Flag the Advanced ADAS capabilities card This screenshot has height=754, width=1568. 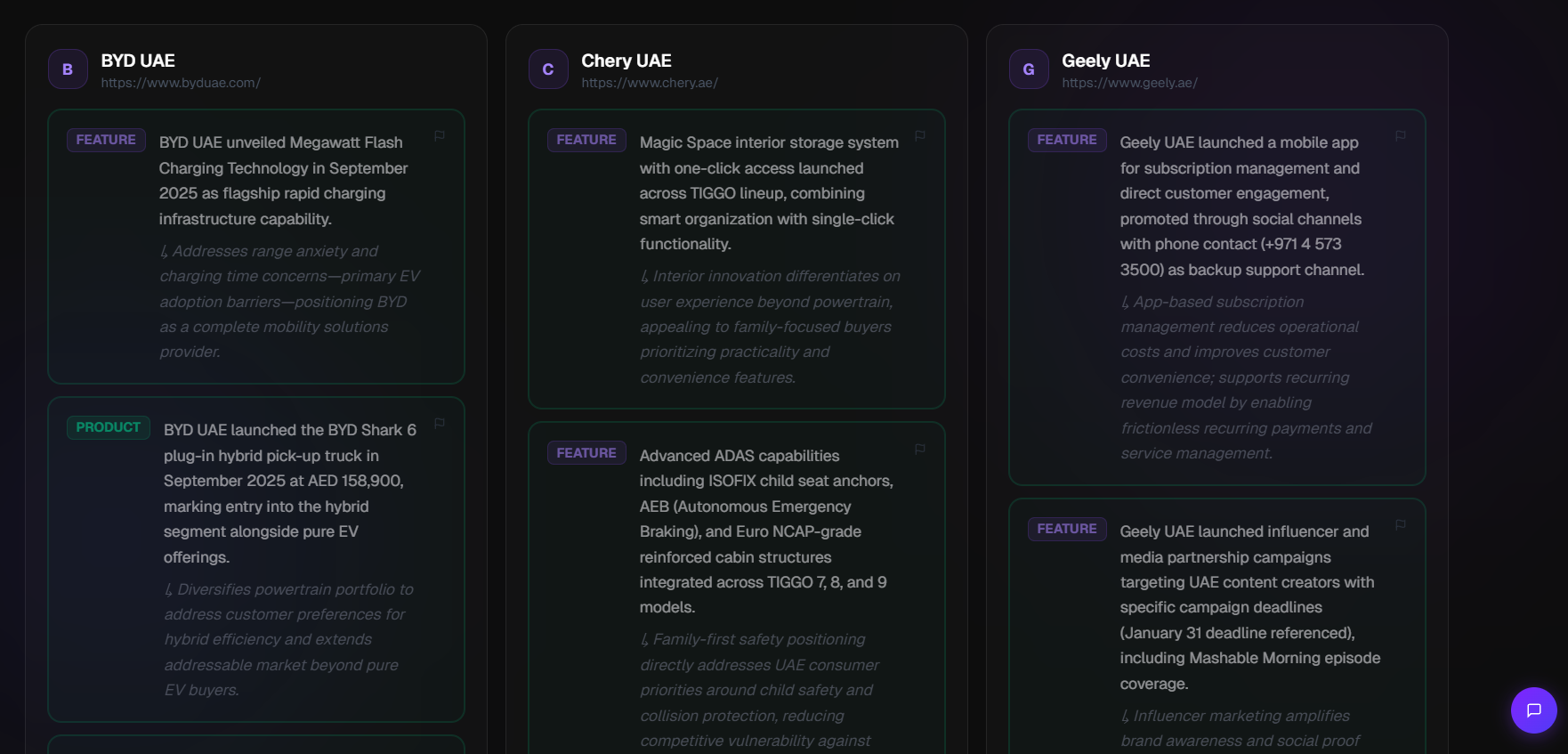(x=920, y=450)
